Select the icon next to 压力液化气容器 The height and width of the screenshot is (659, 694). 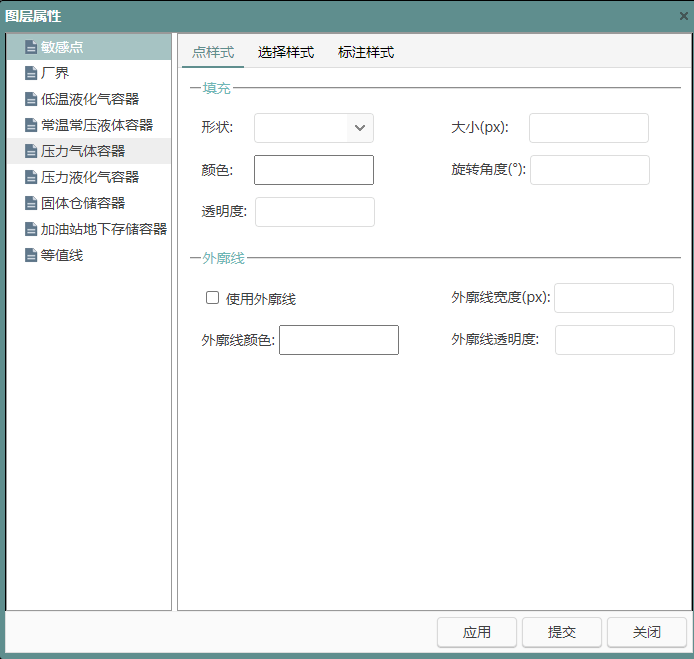tap(31, 177)
